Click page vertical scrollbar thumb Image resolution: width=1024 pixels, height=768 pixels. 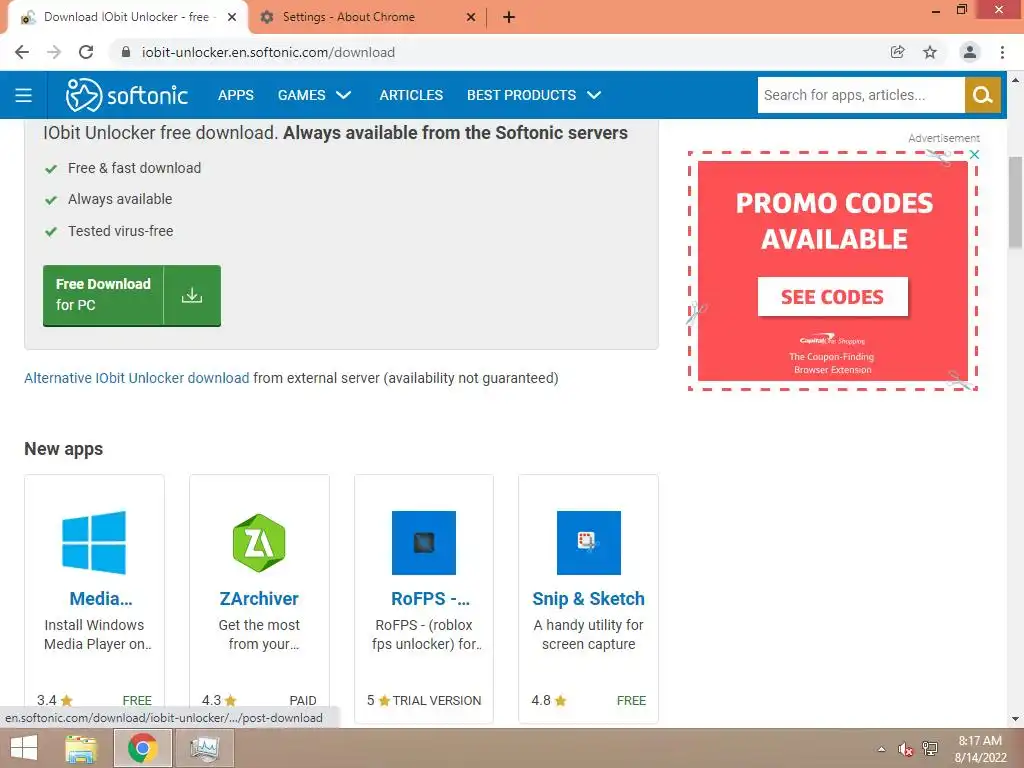(x=1015, y=202)
